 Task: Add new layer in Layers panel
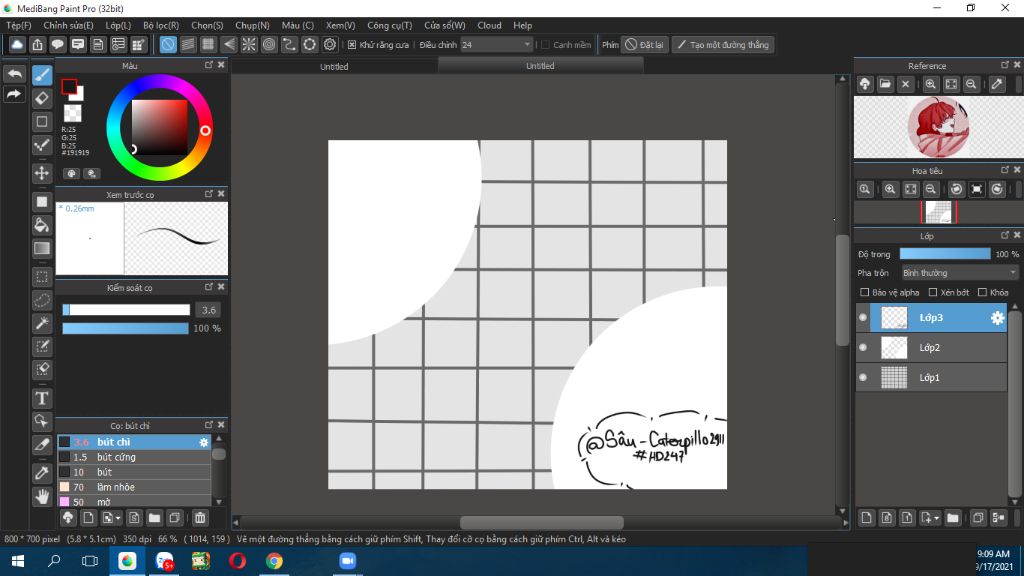(x=867, y=518)
